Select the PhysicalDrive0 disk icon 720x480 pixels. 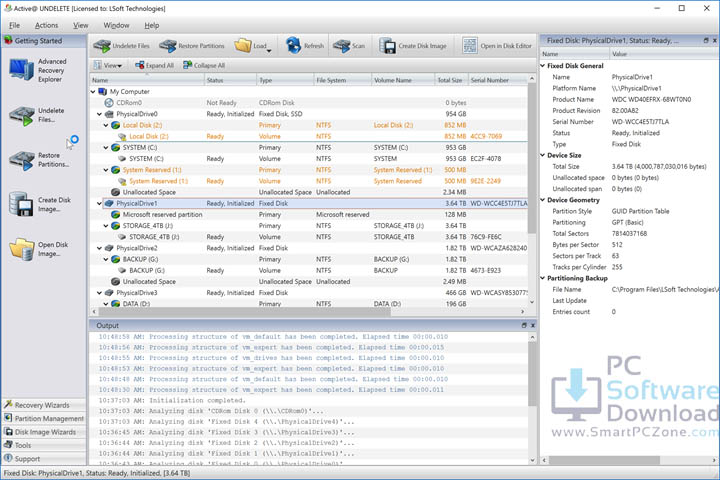(x=109, y=114)
